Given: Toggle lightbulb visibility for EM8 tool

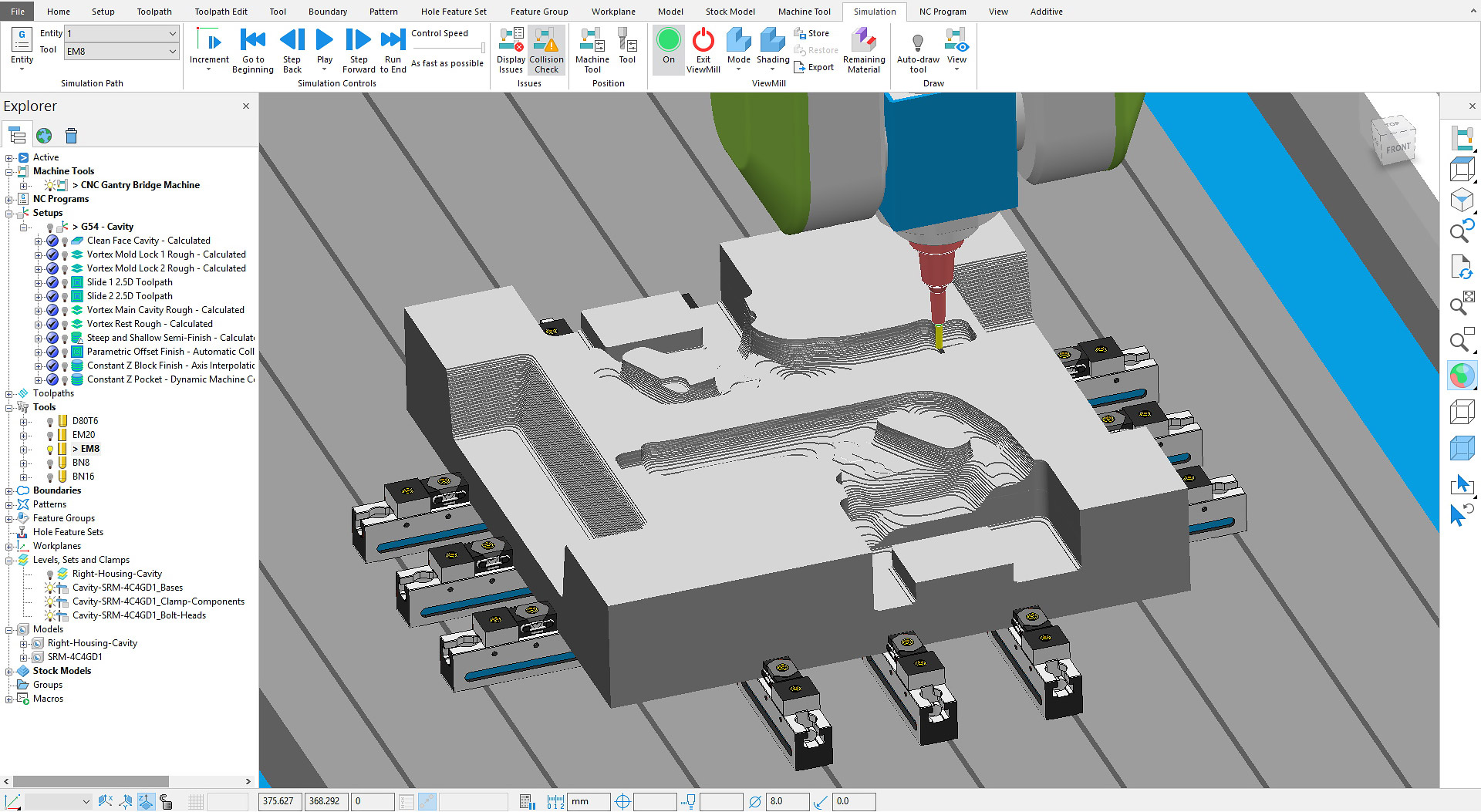Looking at the screenshot, I should (x=50, y=450).
